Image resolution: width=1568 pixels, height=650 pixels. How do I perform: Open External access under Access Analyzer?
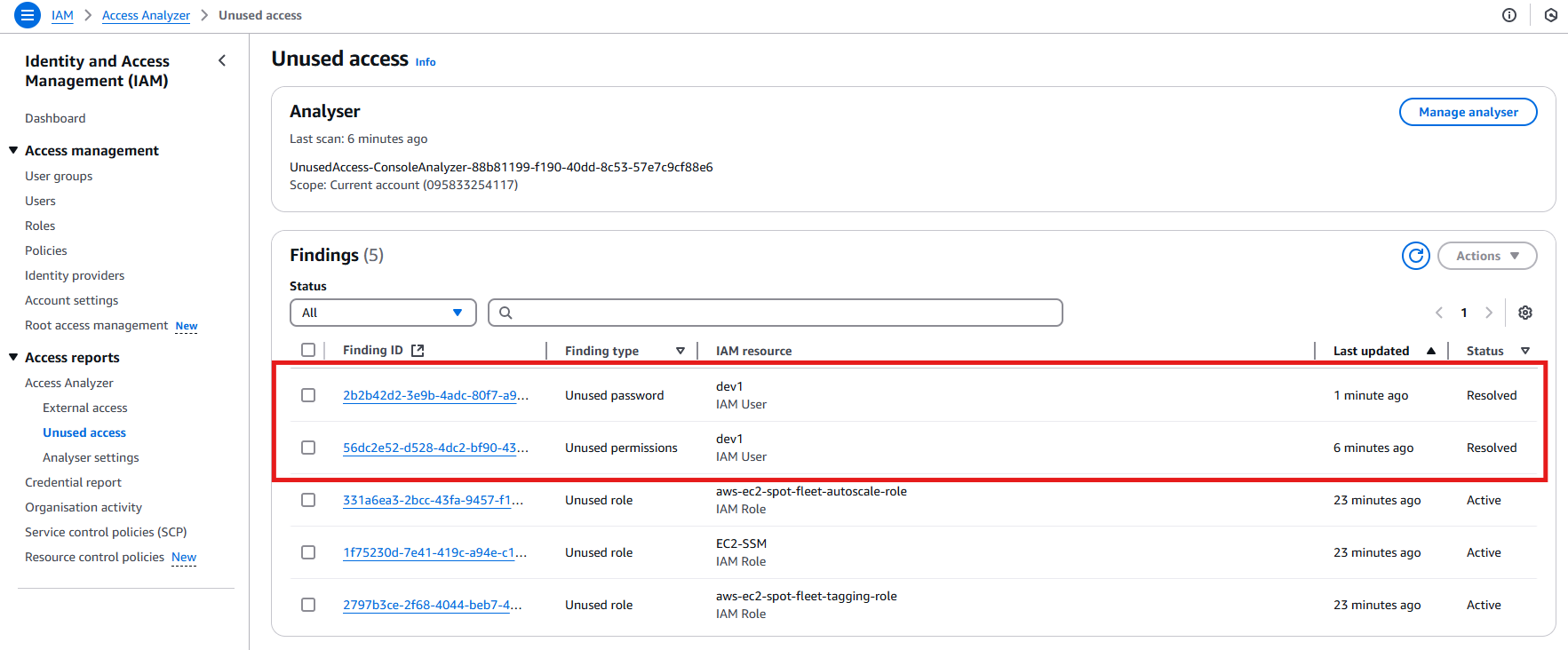tap(85, 408)
